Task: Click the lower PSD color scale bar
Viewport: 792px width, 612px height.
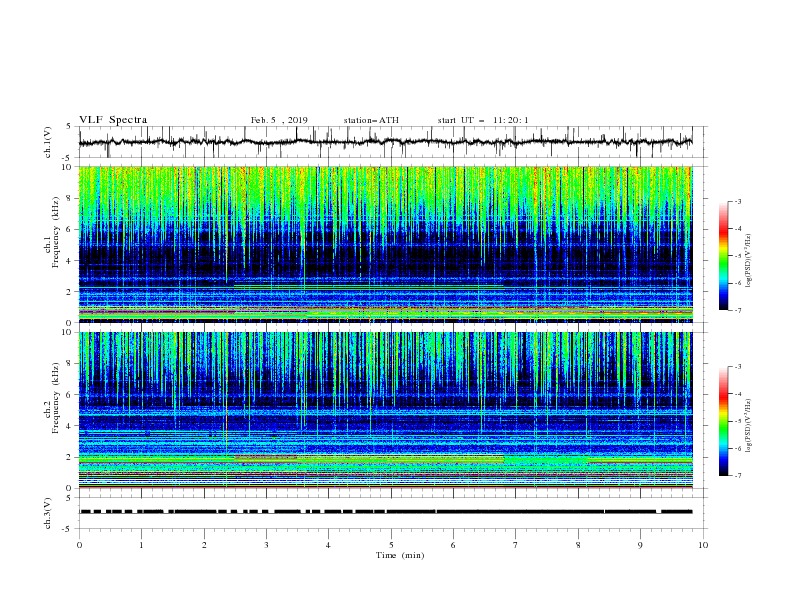Action: coord(723,421)
